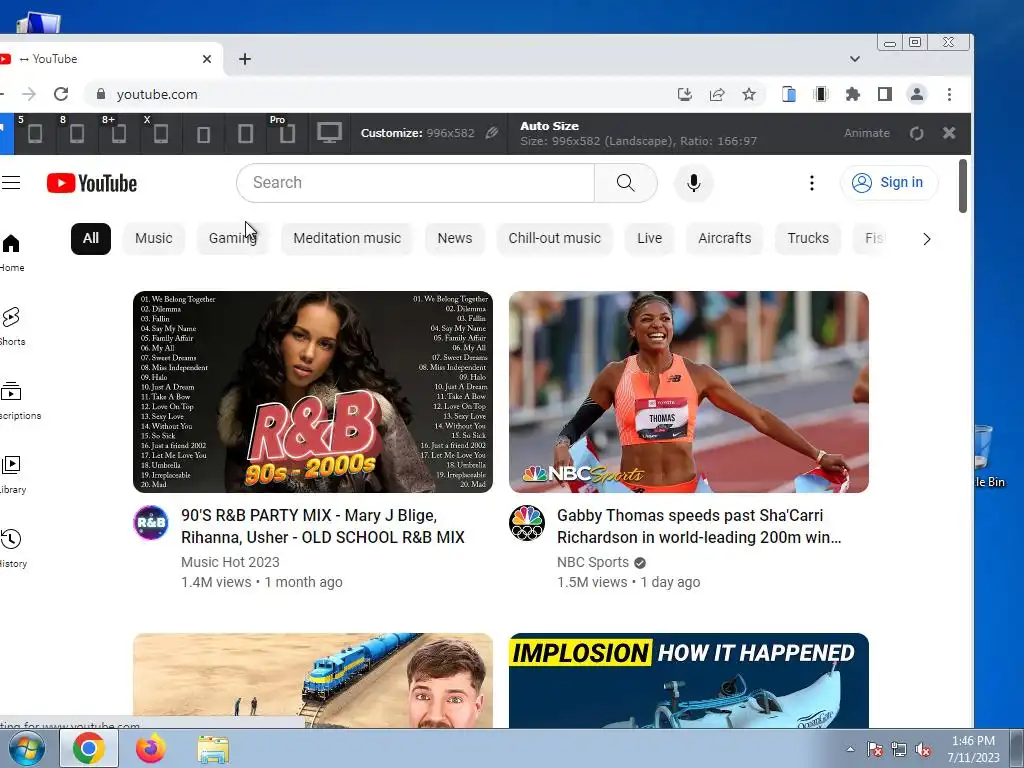Click the YouTube Search field
Image resolution: width=1024 pixels, height=768 pixels.
[x=415, y=183]
